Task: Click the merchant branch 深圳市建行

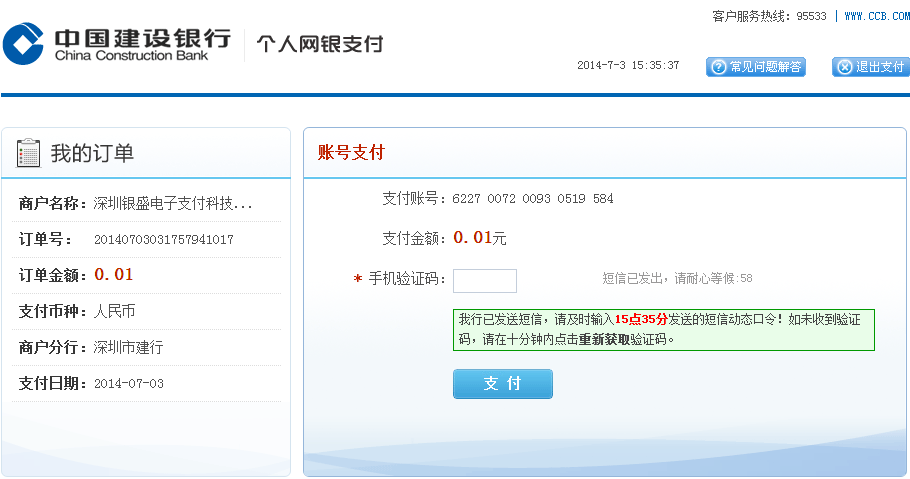Action: click(x=128, y=347)
